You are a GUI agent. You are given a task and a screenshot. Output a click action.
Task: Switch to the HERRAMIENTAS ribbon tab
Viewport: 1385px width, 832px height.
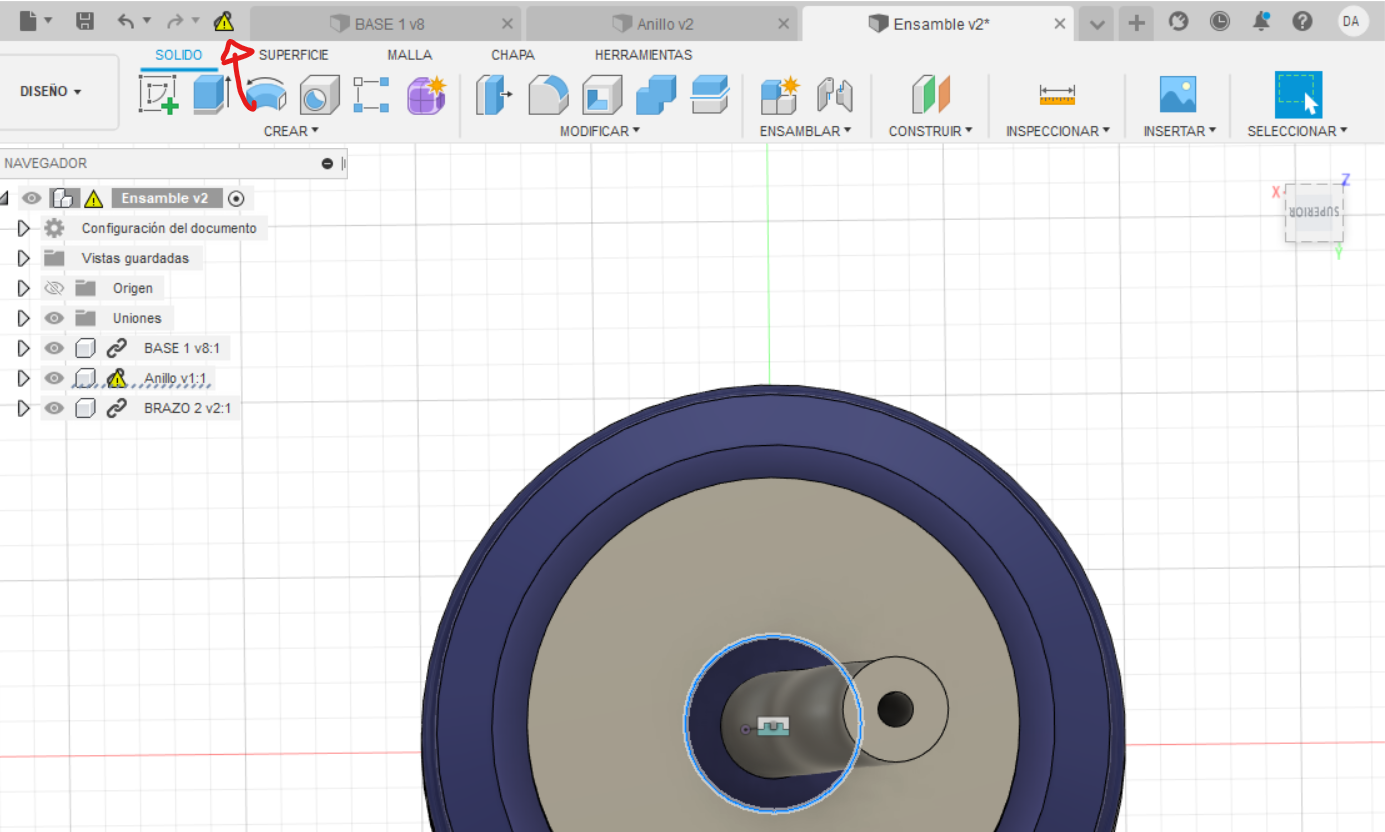tap(643, 55)
